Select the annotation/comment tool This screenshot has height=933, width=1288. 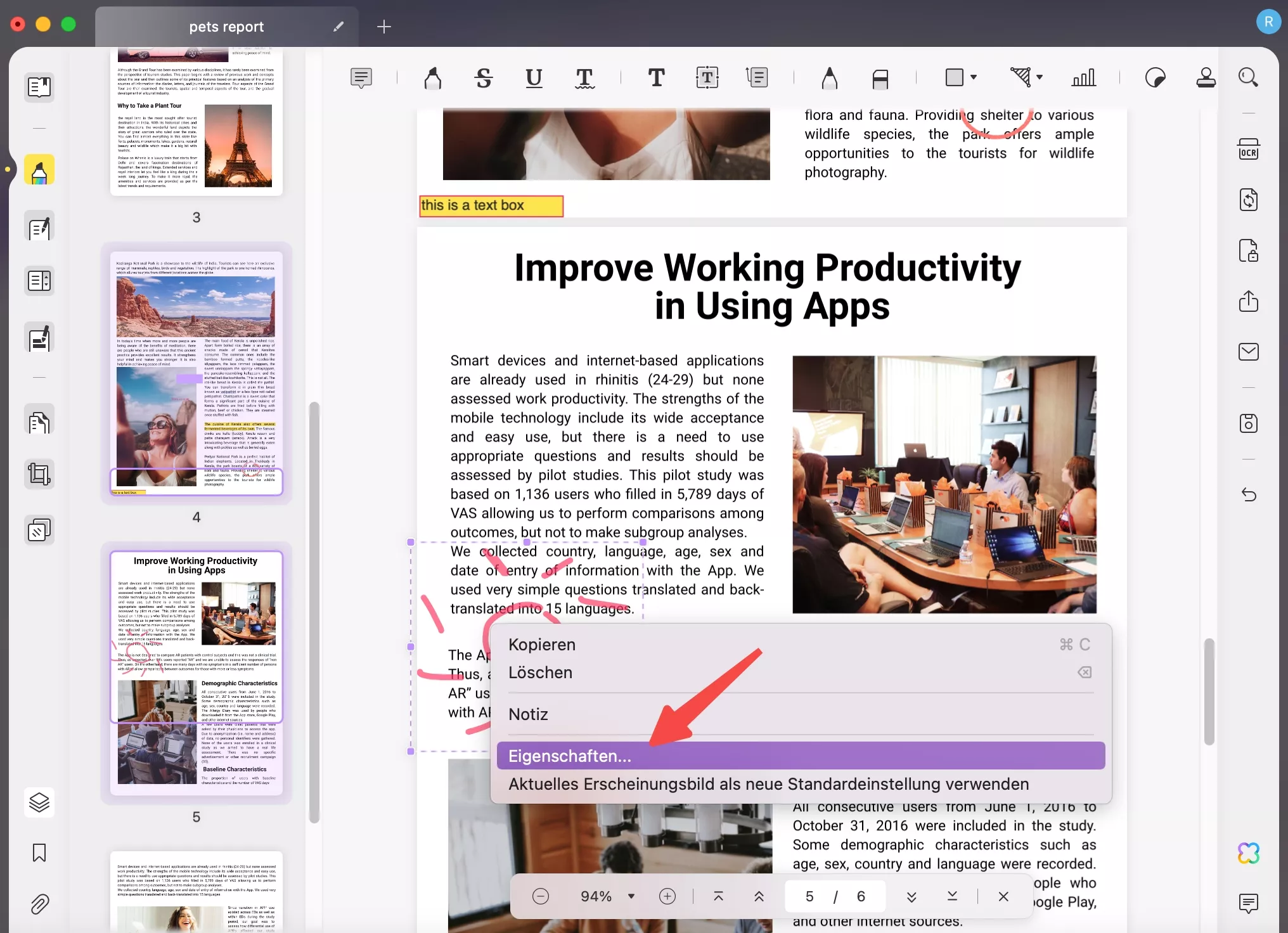pos(361,77)
